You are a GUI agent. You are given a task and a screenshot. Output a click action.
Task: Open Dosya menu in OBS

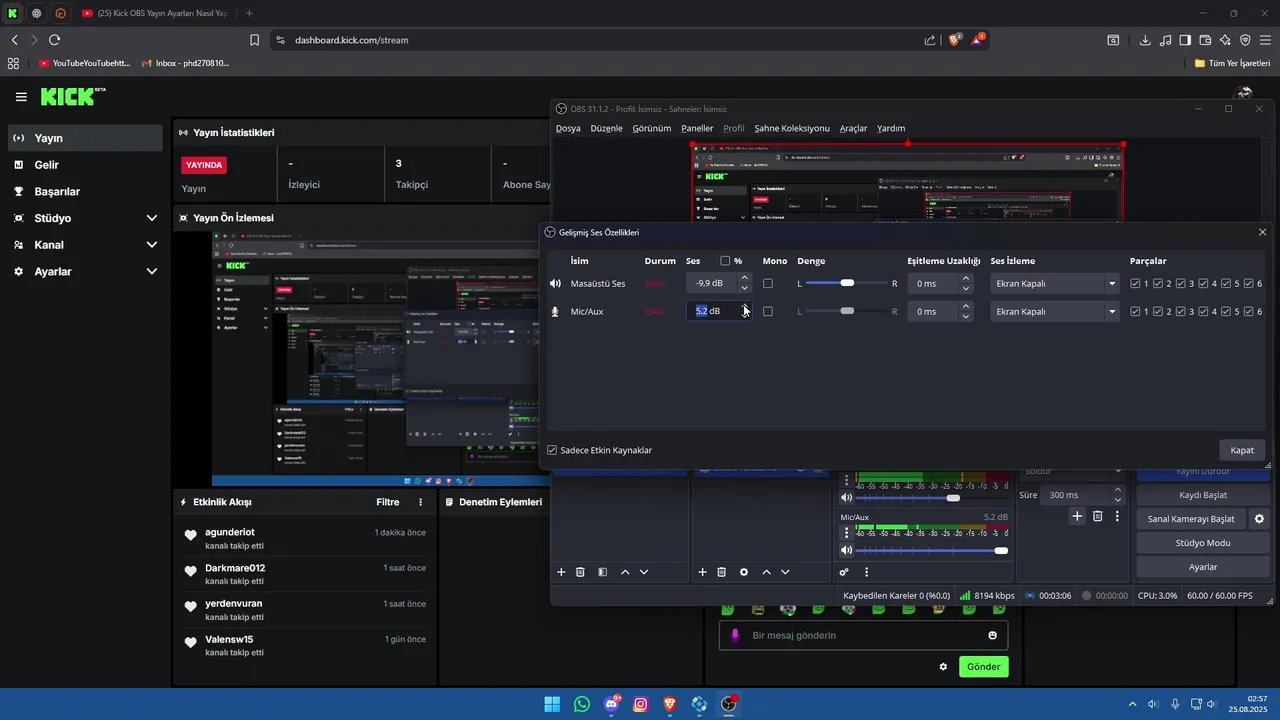568,128
